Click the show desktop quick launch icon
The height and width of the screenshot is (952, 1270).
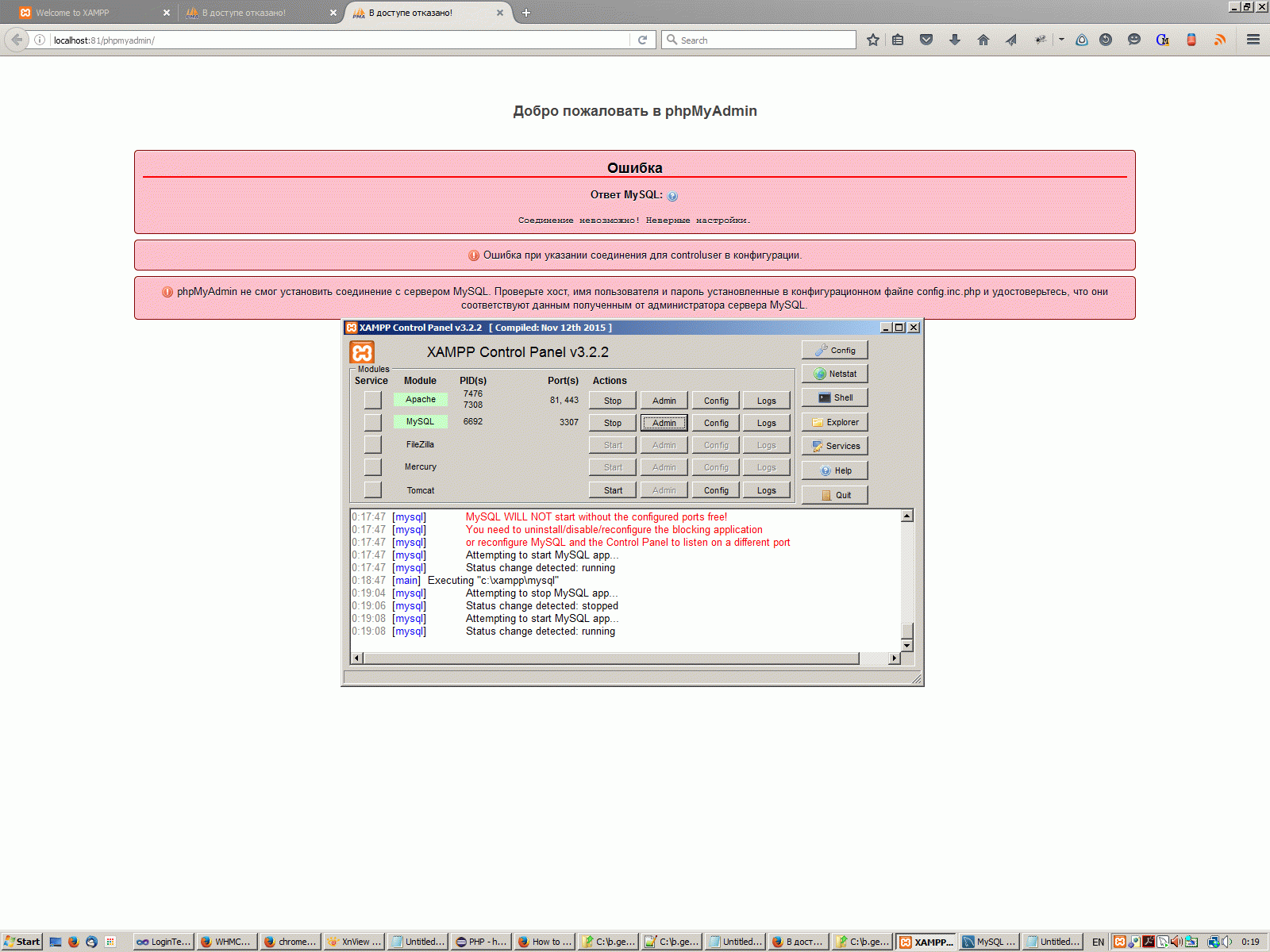tap(56, 942)
